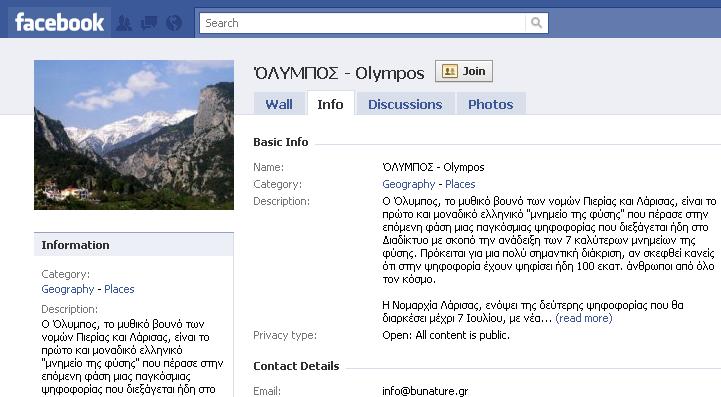Open the notifications globe icon
This screenshot has height=397, width=721.
pos(174,23)
